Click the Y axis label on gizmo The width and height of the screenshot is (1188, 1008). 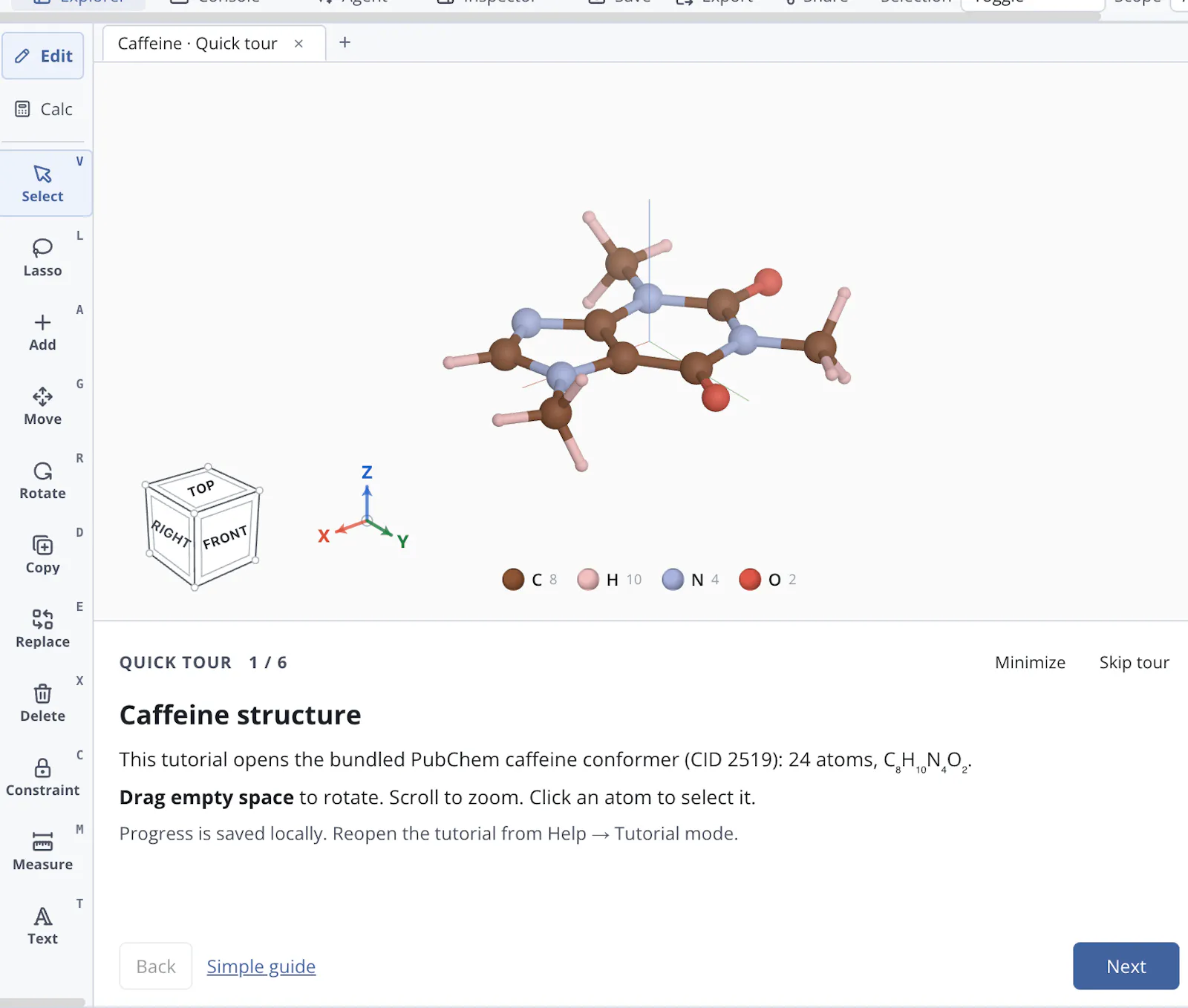(x=402, y=541)
